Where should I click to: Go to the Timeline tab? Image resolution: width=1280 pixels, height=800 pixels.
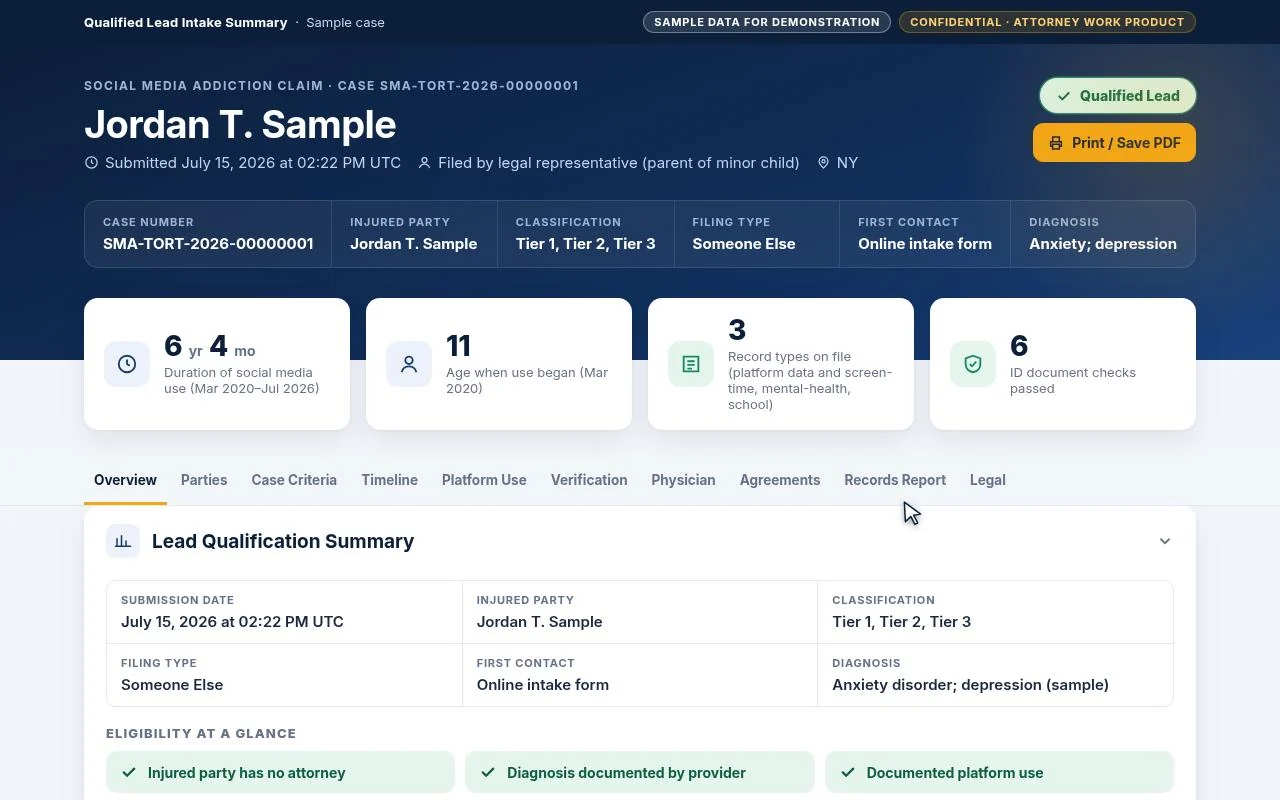coord(389,480)
